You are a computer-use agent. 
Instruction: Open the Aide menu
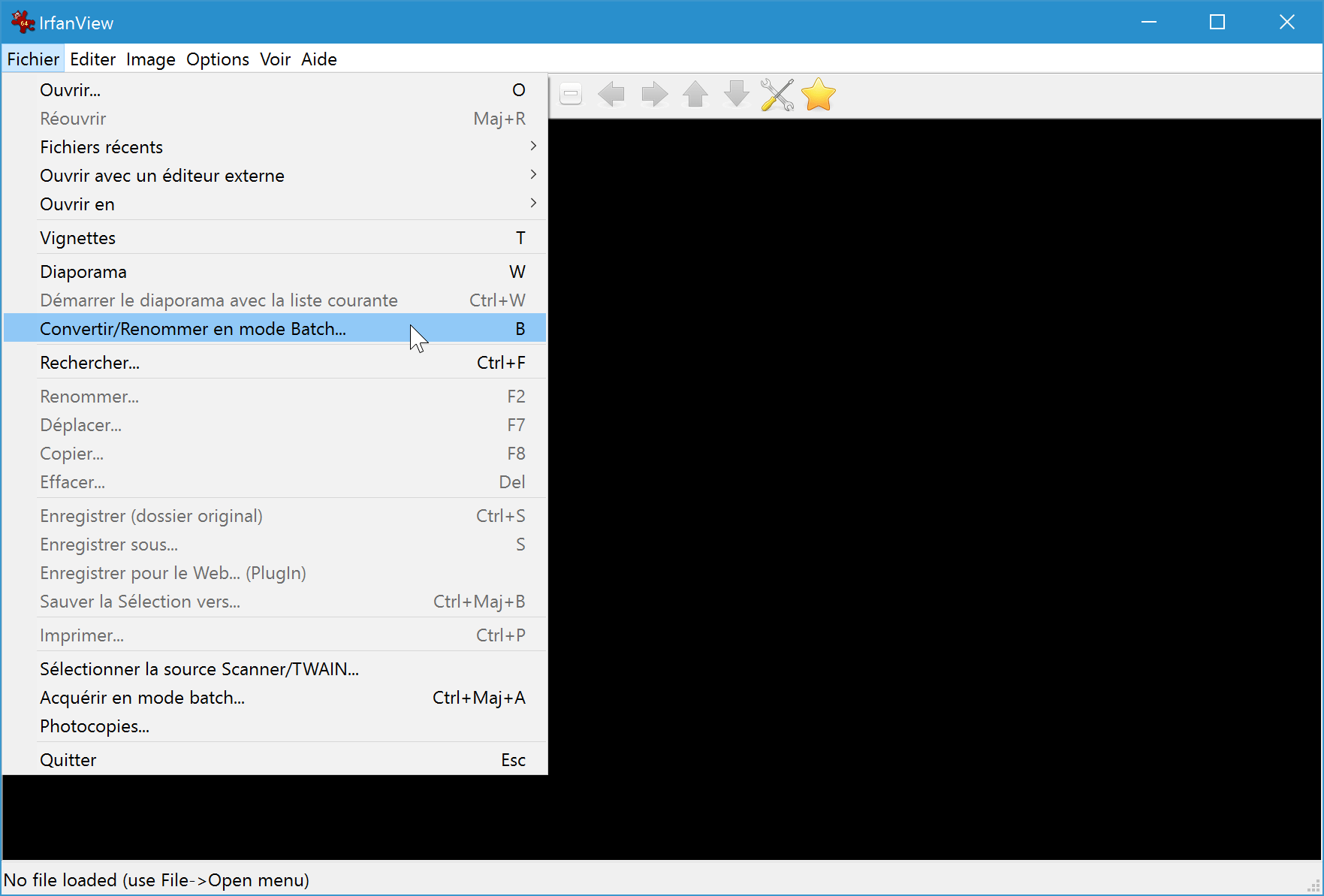click(319, 59)
